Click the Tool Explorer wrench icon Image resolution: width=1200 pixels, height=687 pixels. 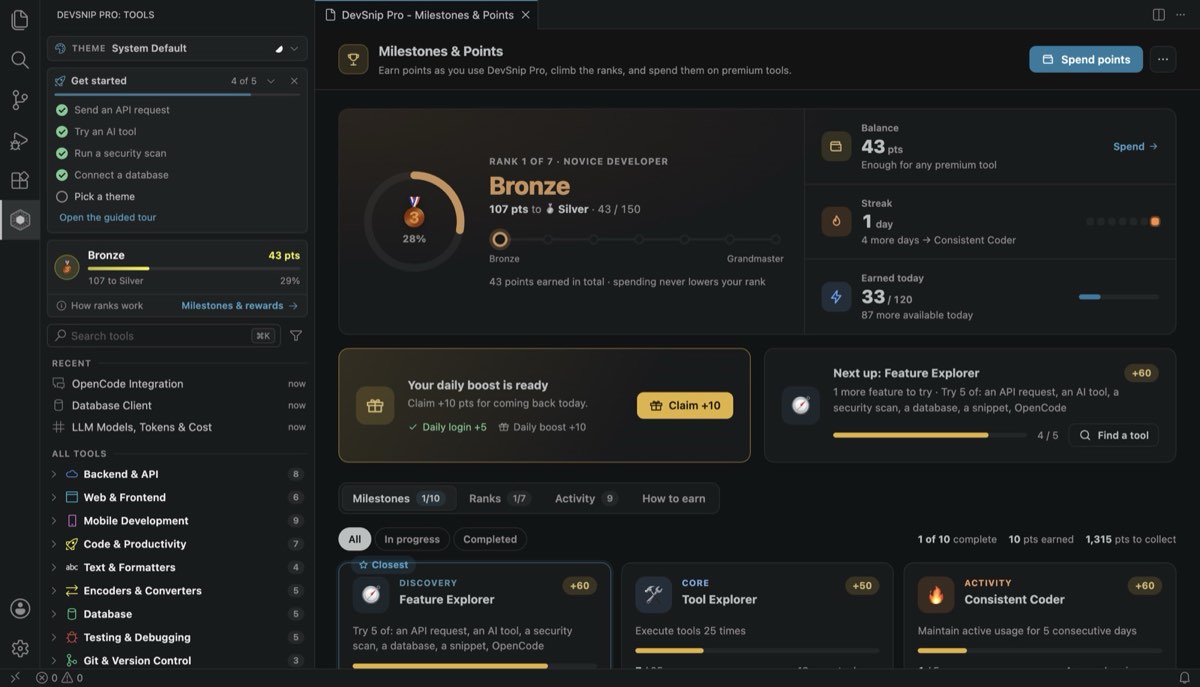coord(654,595)
